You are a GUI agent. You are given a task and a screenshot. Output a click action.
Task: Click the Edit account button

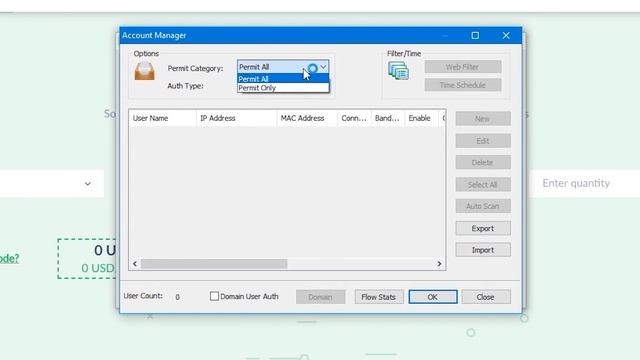483,141
